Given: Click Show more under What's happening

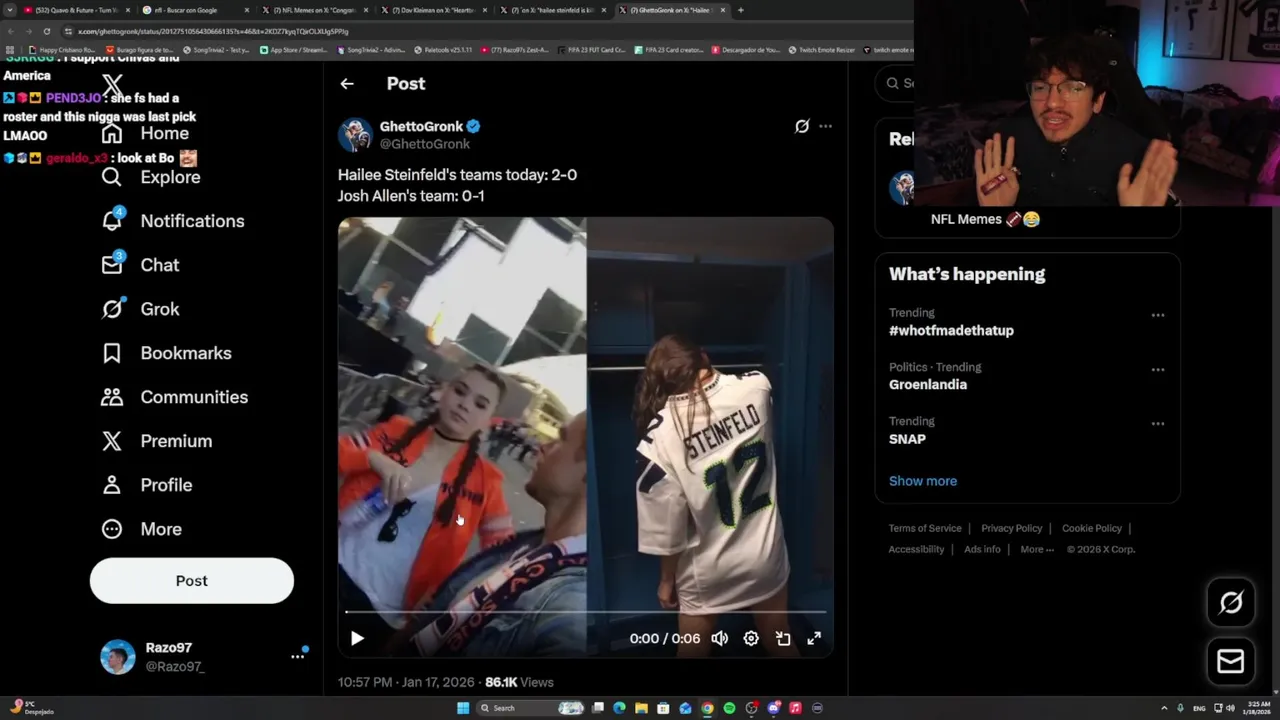Looking at the screenshot, I should pyautogui.click(x=923, y=481).
